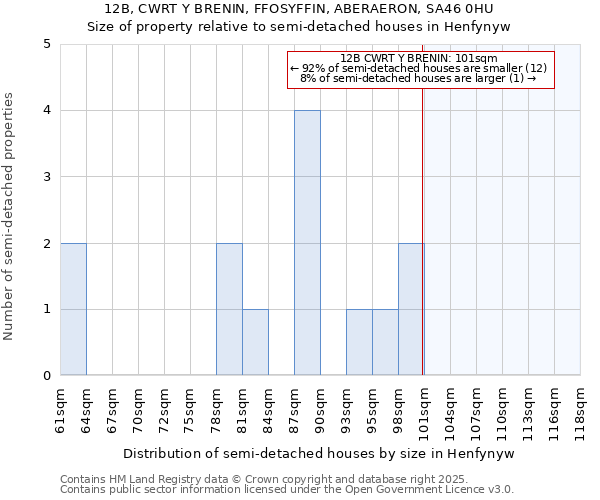Click the 'Open Government Licence v3.0' footer line
Image resolution: width=600 pixels, height=500 pixels.
(x=287, y=489)
